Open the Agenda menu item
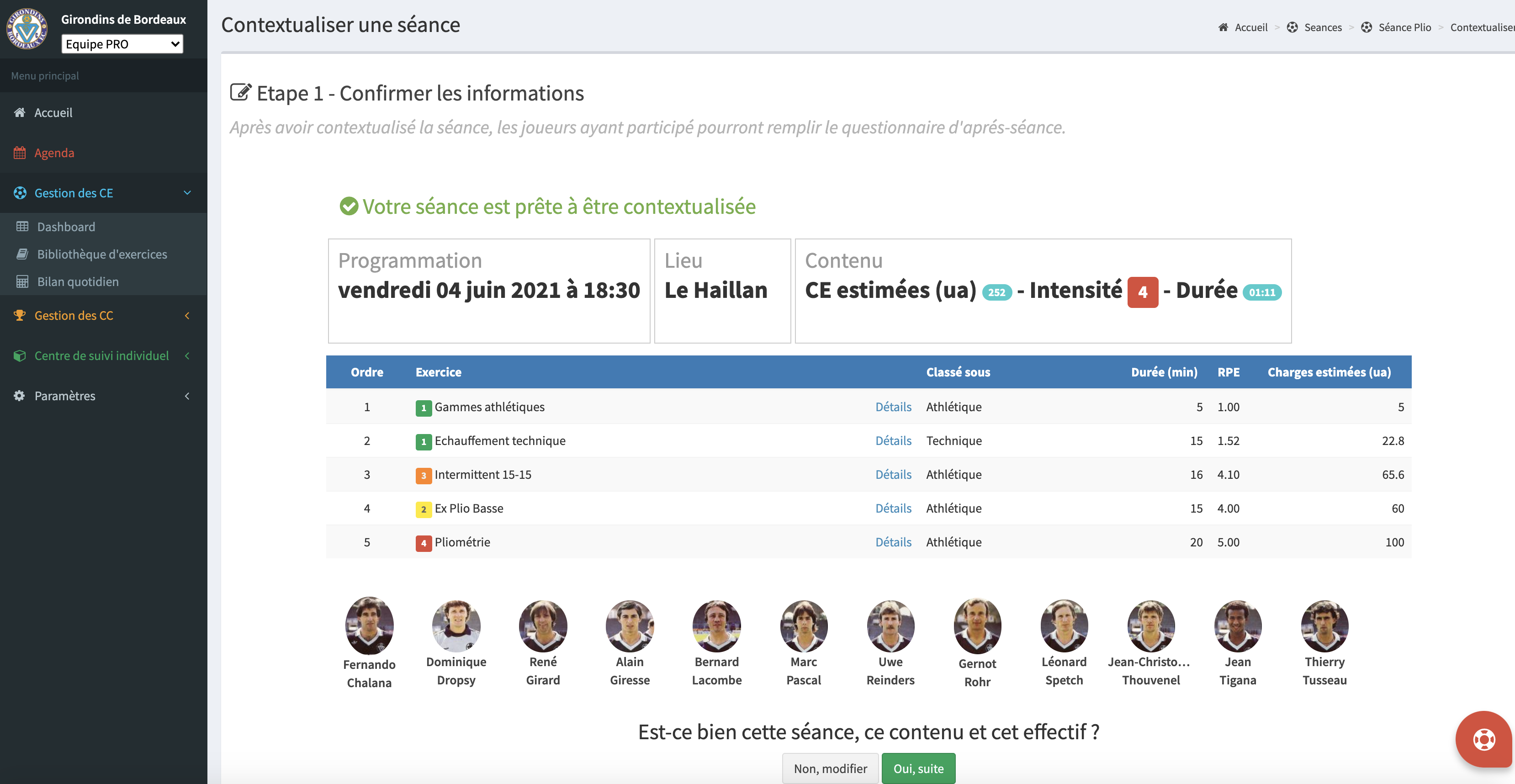The width and height of the screenshot is (1515, 784). click(x=54, y=153)
